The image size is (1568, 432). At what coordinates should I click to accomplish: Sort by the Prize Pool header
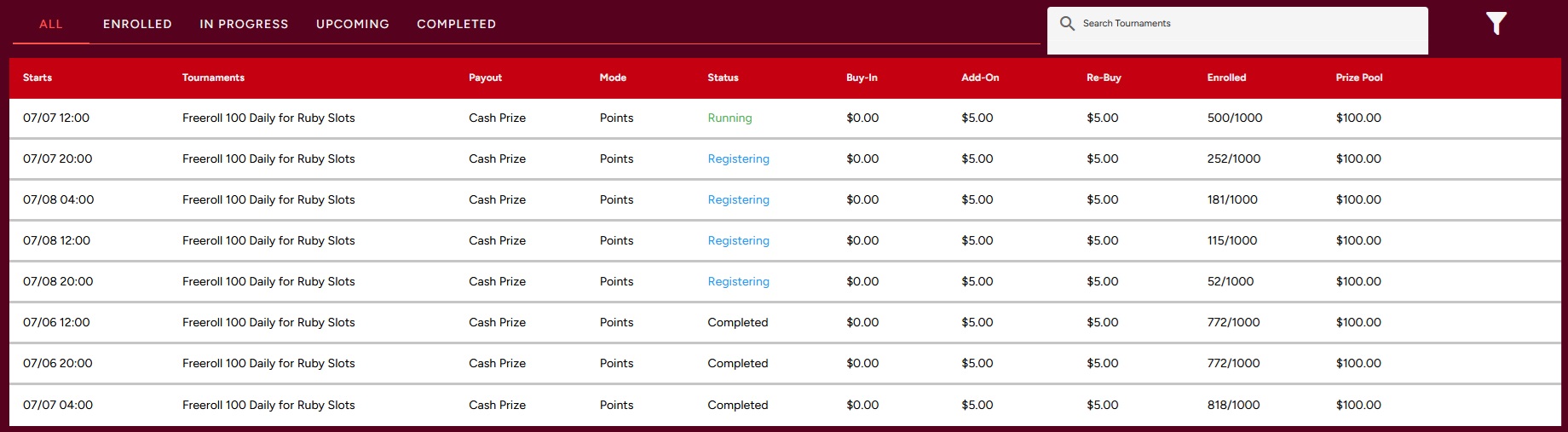click(1359, 78)
